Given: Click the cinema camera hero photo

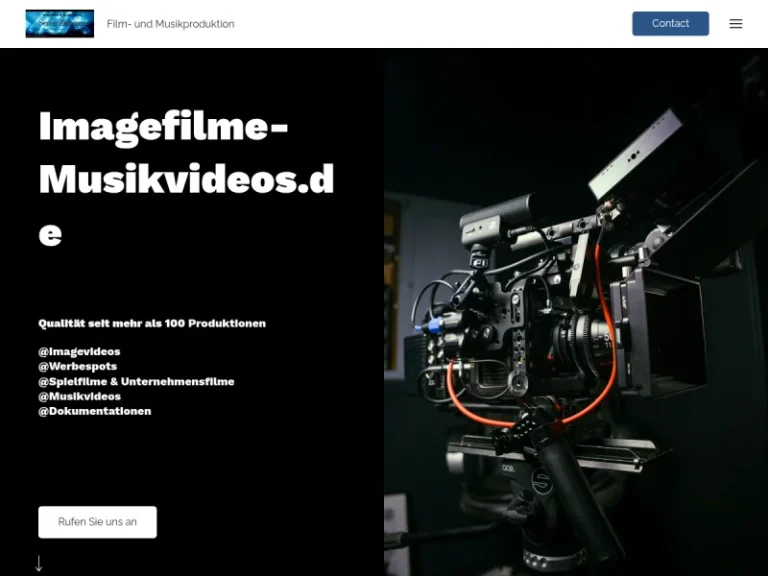Looking at the screenshot, I should coord(576,312).
